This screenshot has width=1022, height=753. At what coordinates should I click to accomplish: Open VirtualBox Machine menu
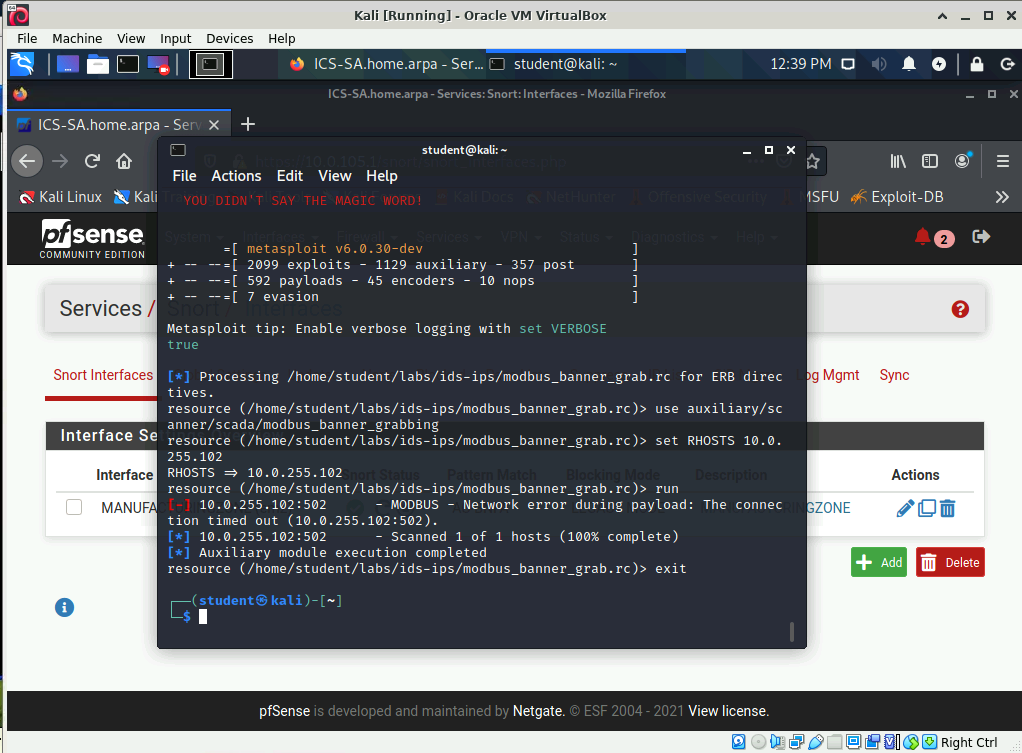[77, 38]
